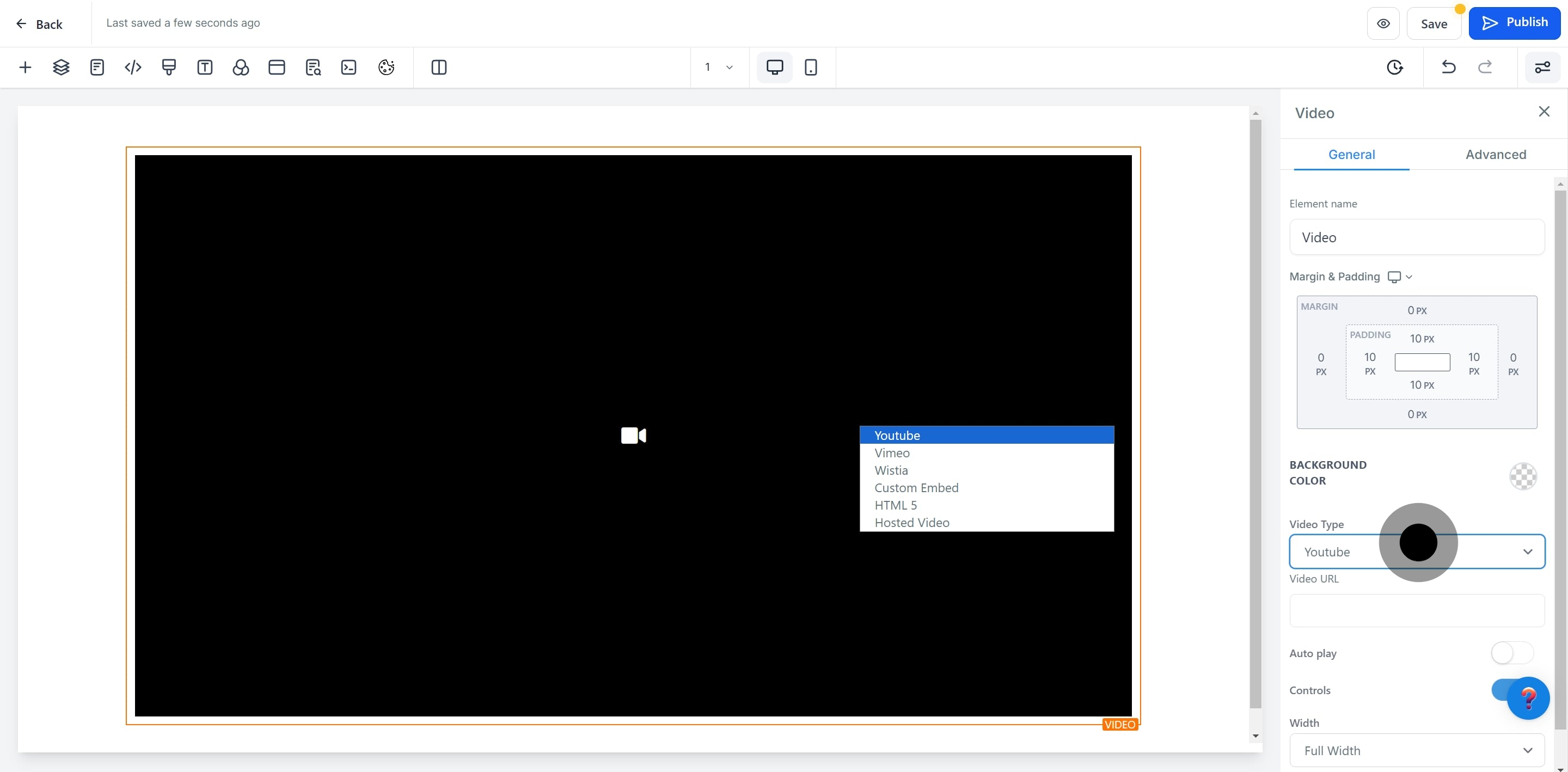Click the plus add element icon
Screen dimensions: 1568x772
(25, 67)
